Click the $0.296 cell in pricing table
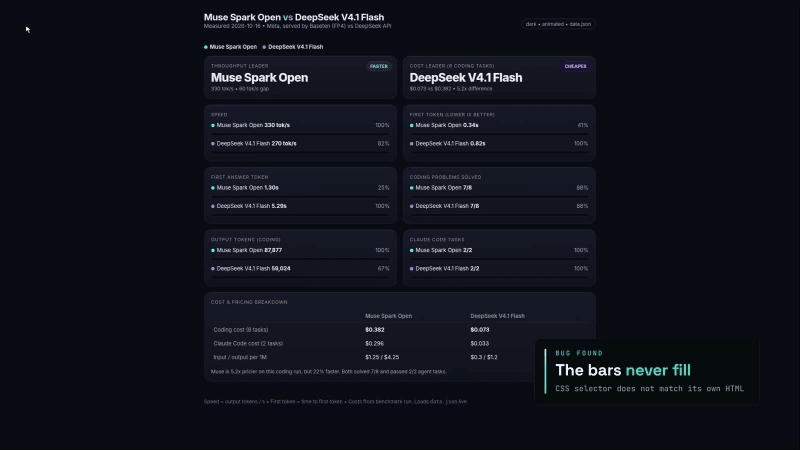Image resolution: width=800 pixels, height=450 pixels. [x=374, y=343]
